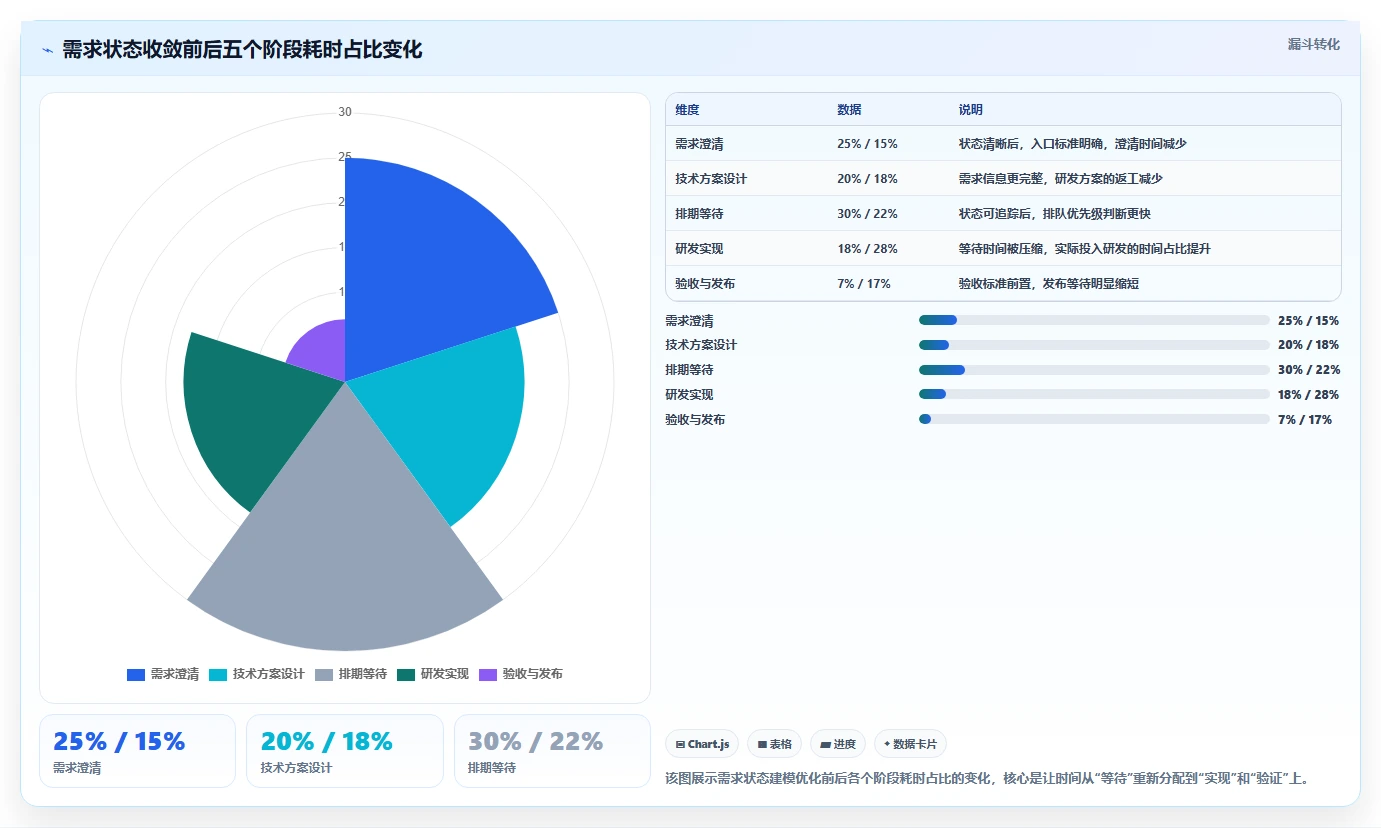Click description '等待时间被压缩，实际投入研发的时间占比提升'
This screenshot has height=828, width=1381.
click(x=1084, y=249)
